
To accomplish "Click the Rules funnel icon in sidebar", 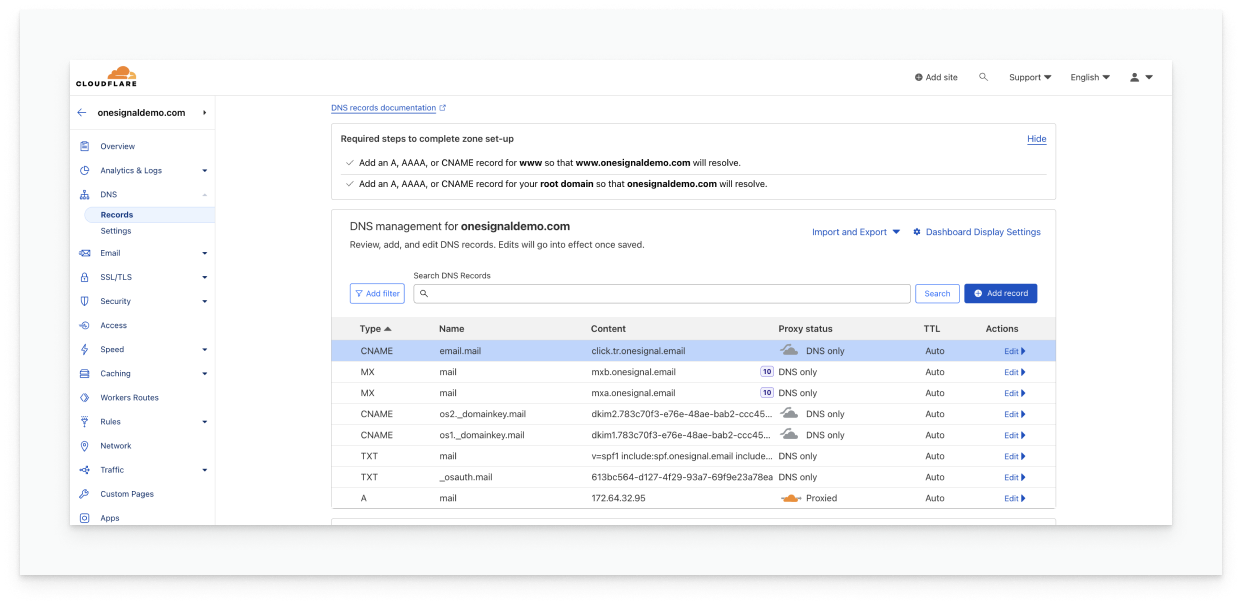I will point(85,421).
